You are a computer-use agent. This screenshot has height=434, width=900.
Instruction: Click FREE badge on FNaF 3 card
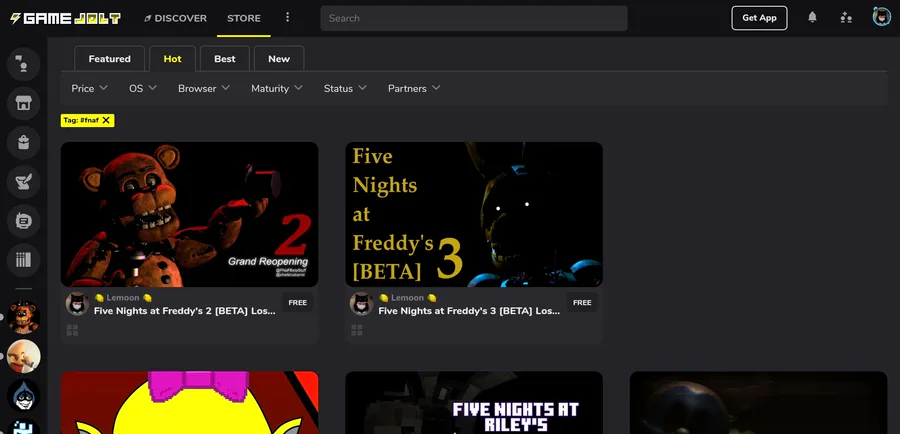(582, 303)
